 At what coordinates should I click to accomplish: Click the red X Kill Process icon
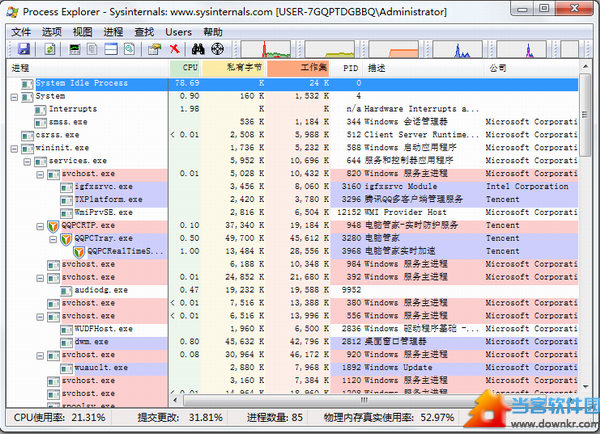[174, 49]
